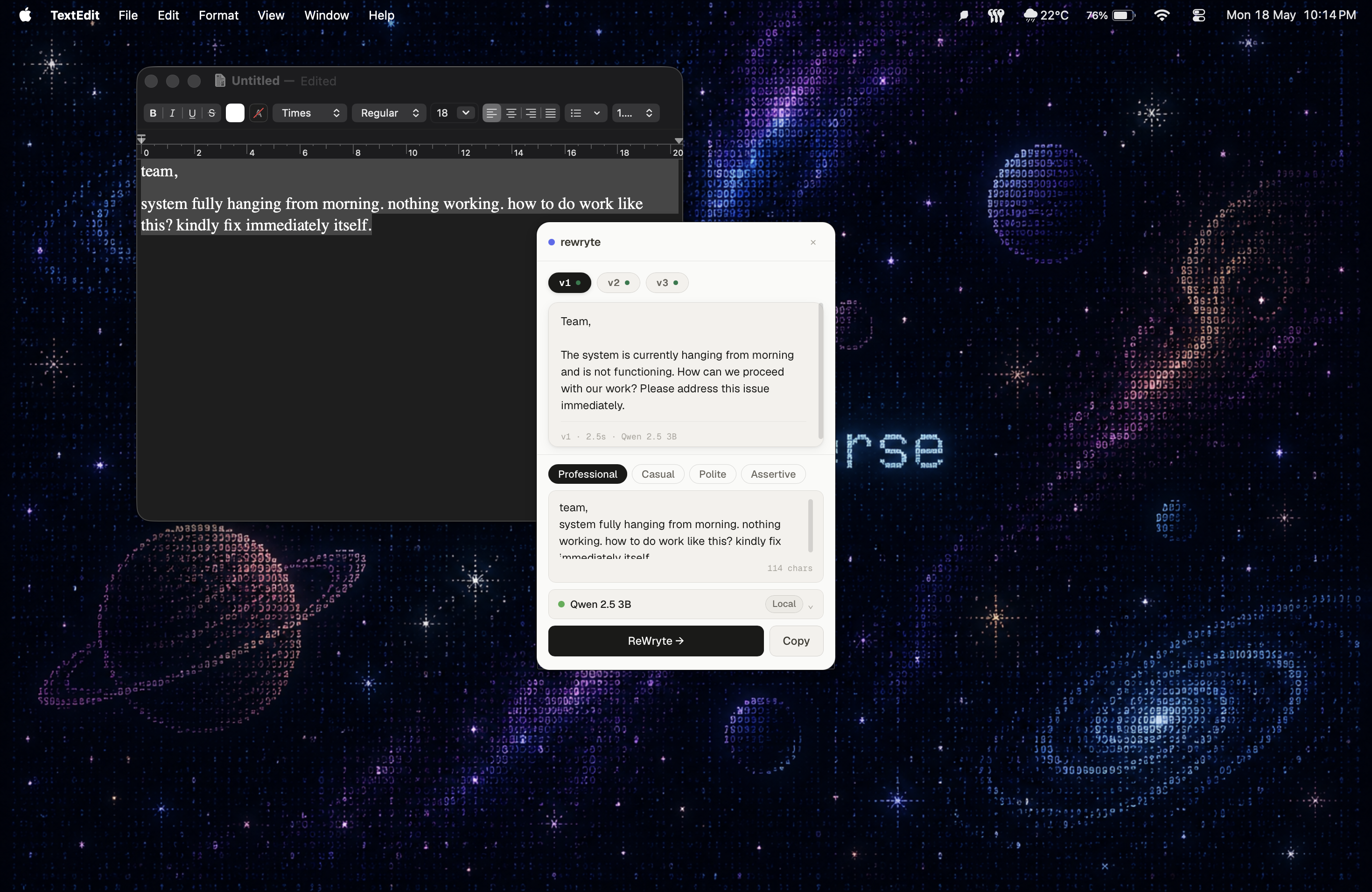Select the Assertive tone

click(x=773, y=474)
